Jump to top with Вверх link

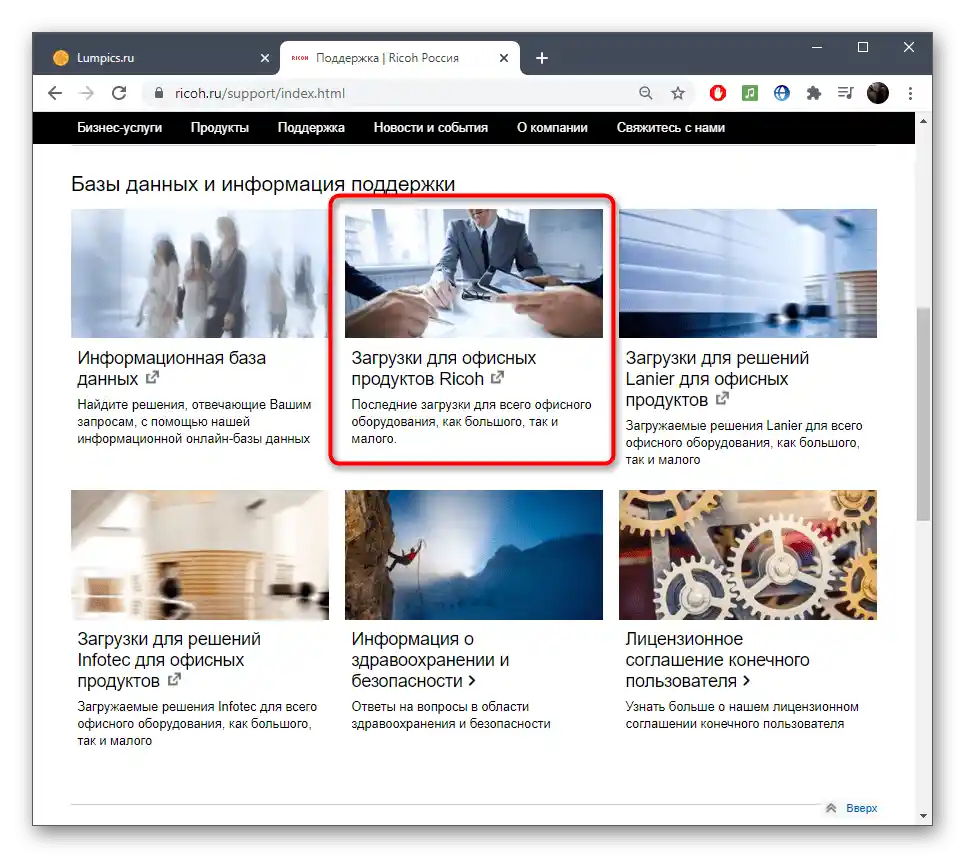(862, 808)
